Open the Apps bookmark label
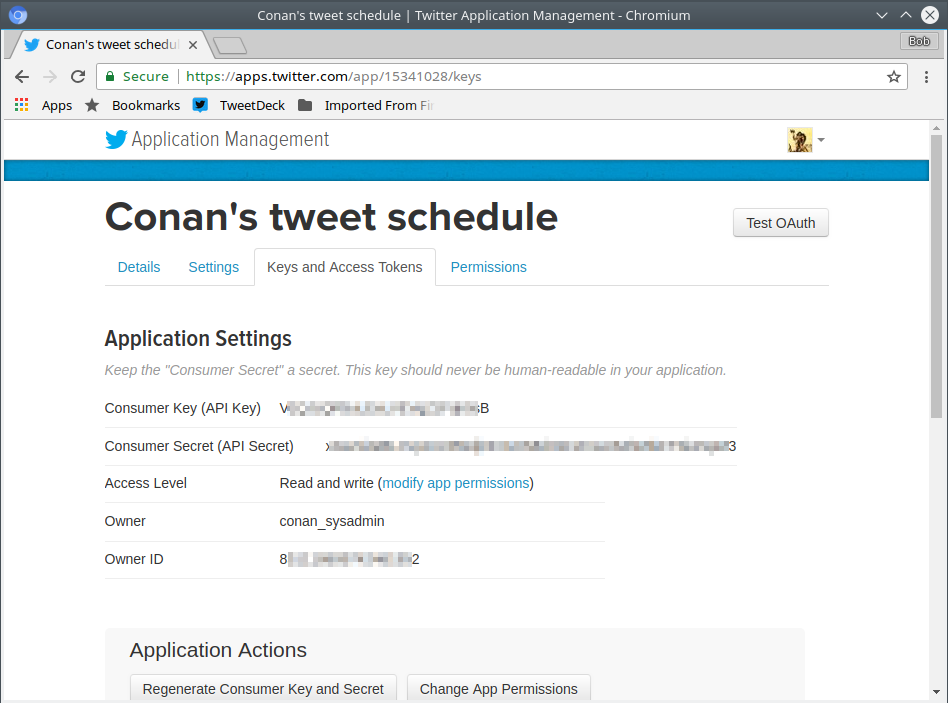Viewport: 948px width, 703px height. 57,106
